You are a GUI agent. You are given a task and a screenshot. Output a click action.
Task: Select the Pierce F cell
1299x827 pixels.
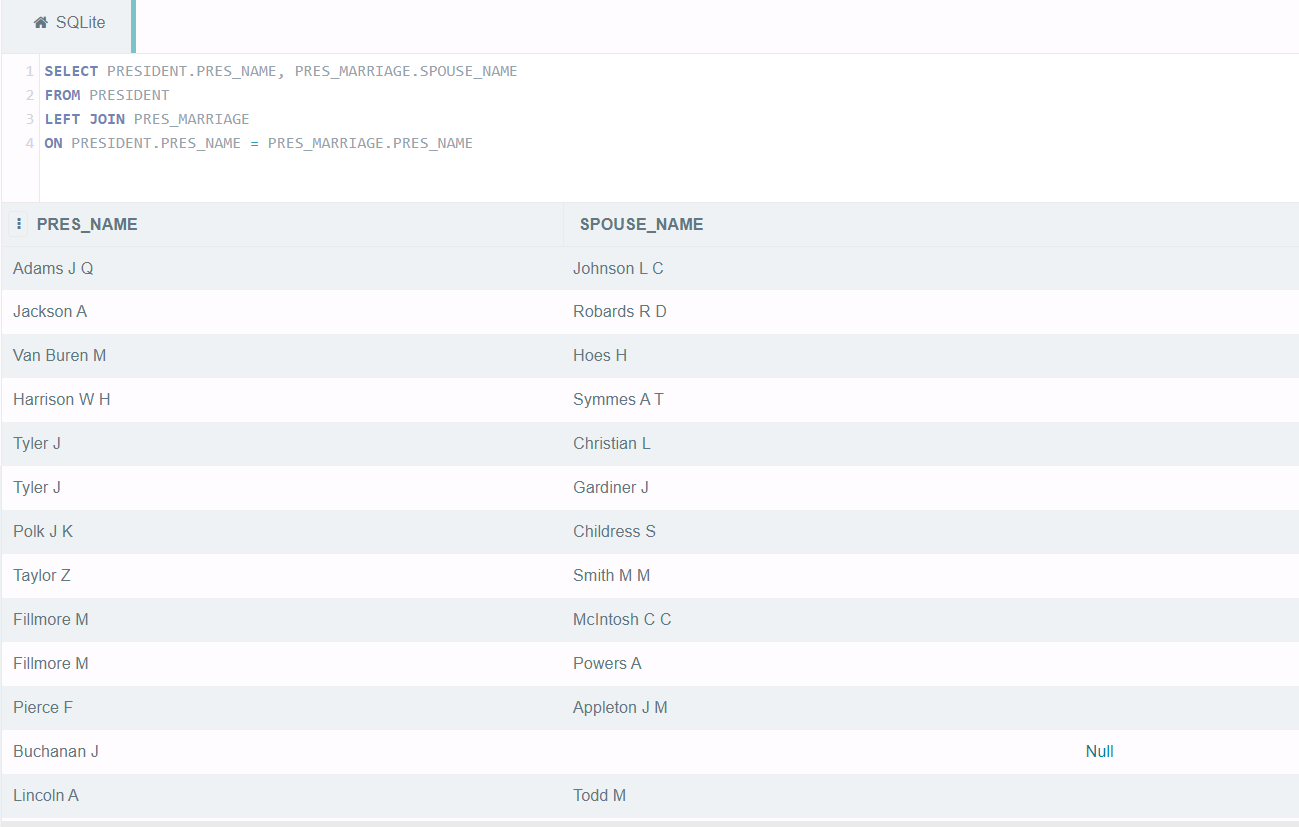(283, 708)
